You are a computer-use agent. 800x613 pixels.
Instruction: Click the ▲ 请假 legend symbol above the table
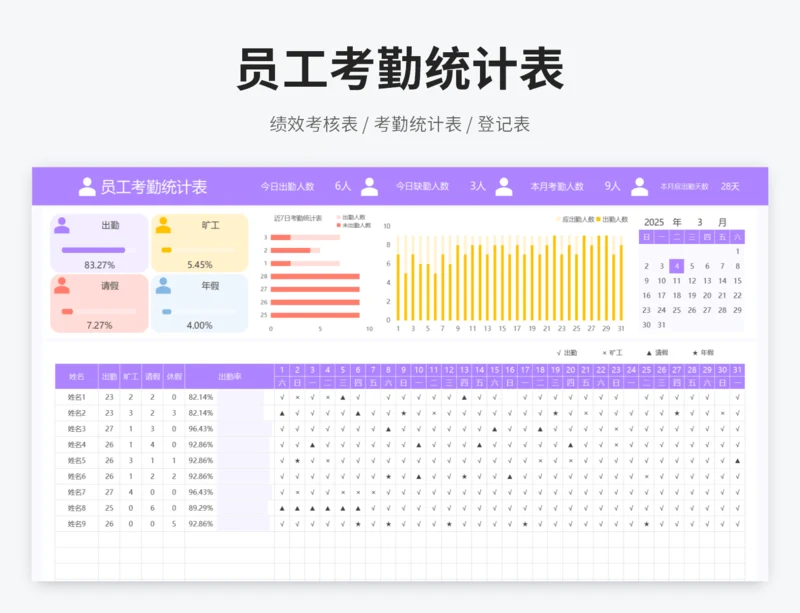tap(649, 353)
